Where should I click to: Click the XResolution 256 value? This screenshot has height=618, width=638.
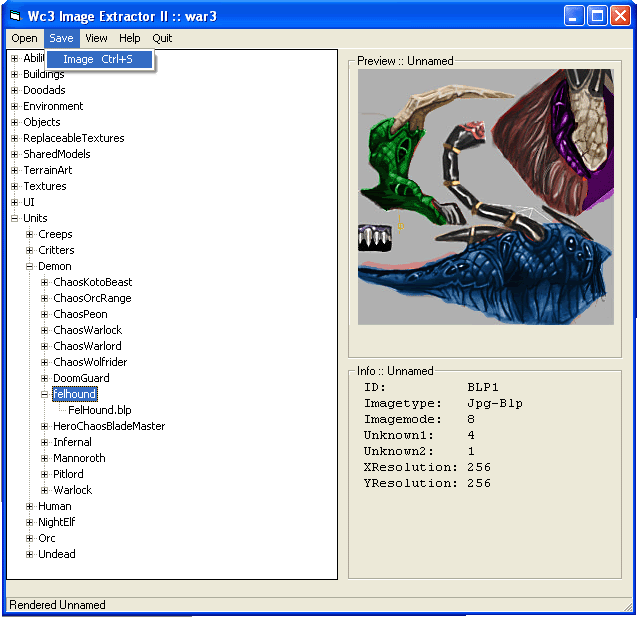(x=478, y=467)
